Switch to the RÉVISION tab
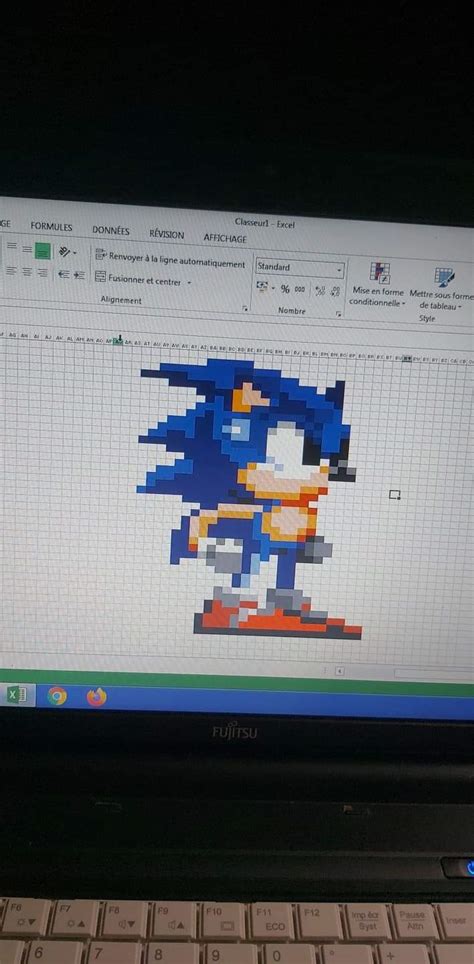This screenshot has height=964, width=474. tap(167, 234)
